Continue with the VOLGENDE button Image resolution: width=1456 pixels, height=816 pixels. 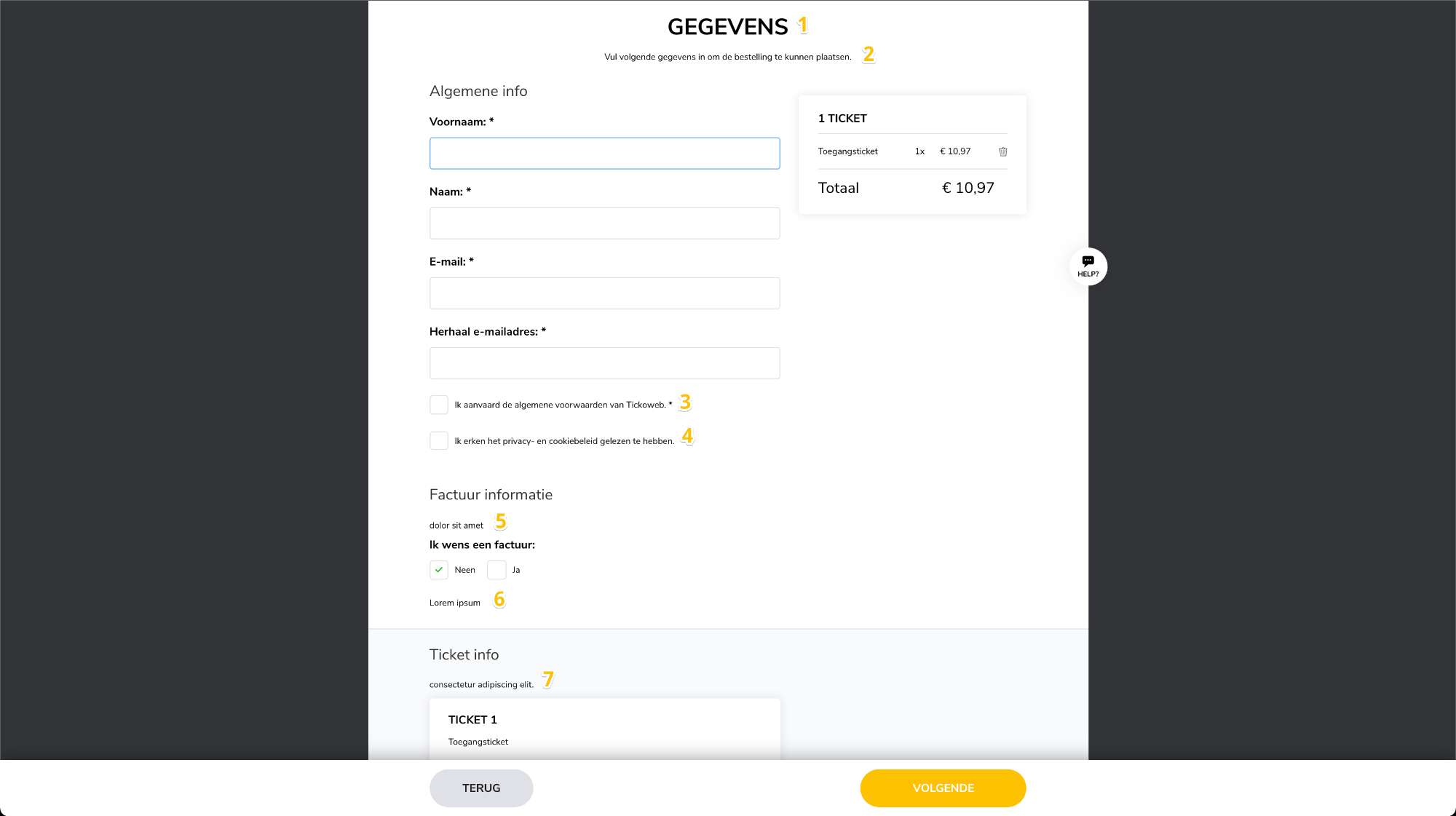pyautogui.click(x=943, y=788)
